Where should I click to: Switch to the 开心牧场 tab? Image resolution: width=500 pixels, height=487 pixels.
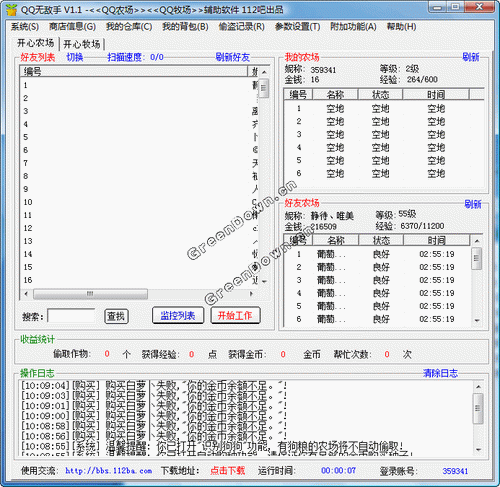82,44
